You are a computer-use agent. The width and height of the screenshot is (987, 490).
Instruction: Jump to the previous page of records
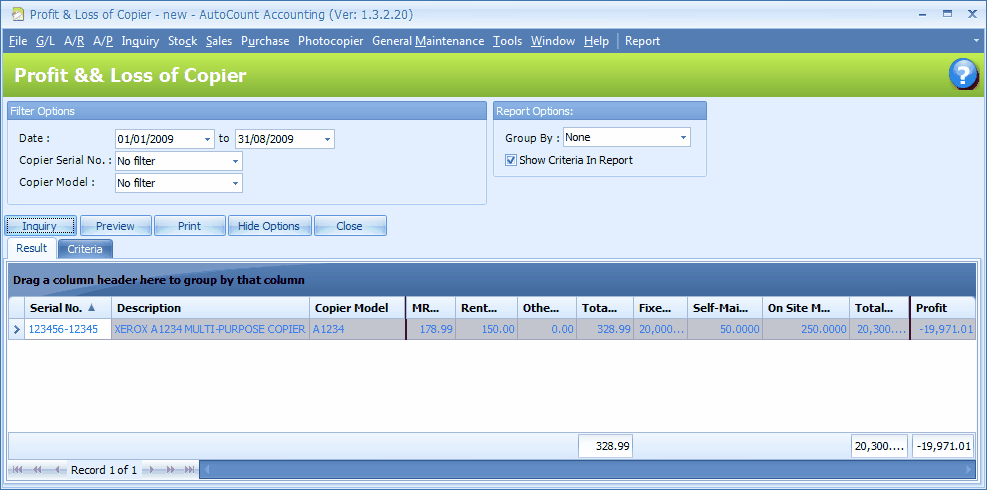click(x=38, y=470)
